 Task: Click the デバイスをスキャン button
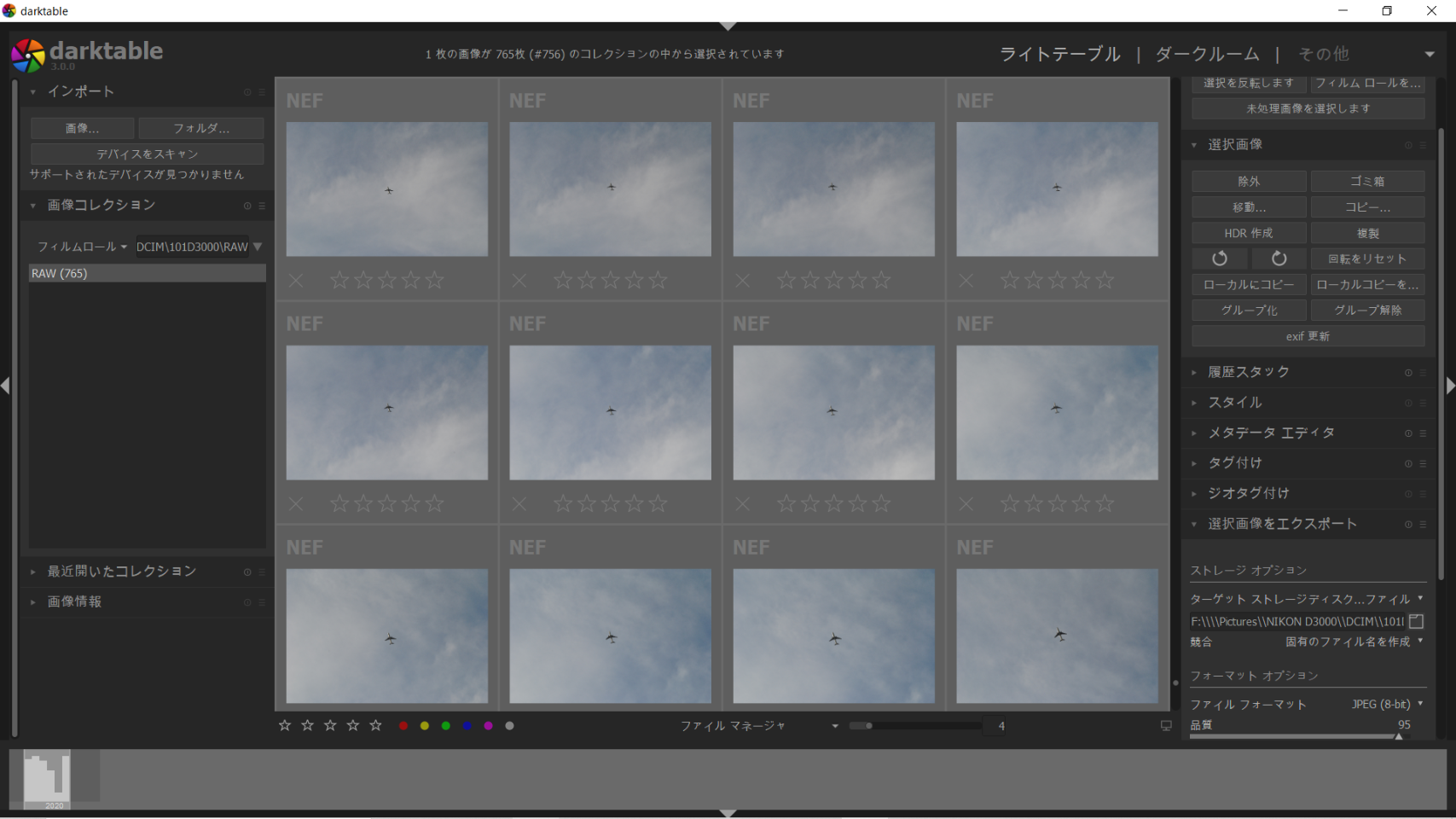(x=147, y=154)
